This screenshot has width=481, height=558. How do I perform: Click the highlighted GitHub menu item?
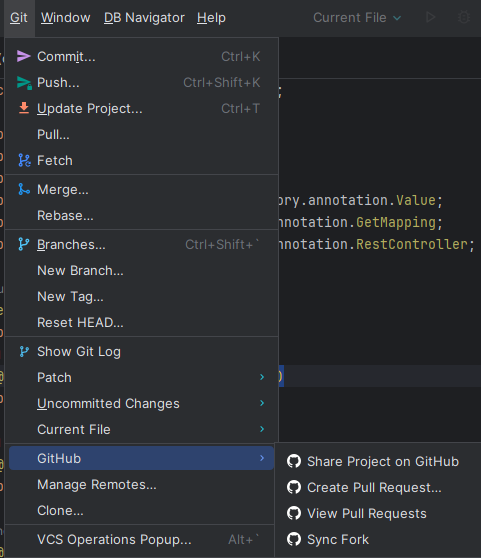click(141, 458)
